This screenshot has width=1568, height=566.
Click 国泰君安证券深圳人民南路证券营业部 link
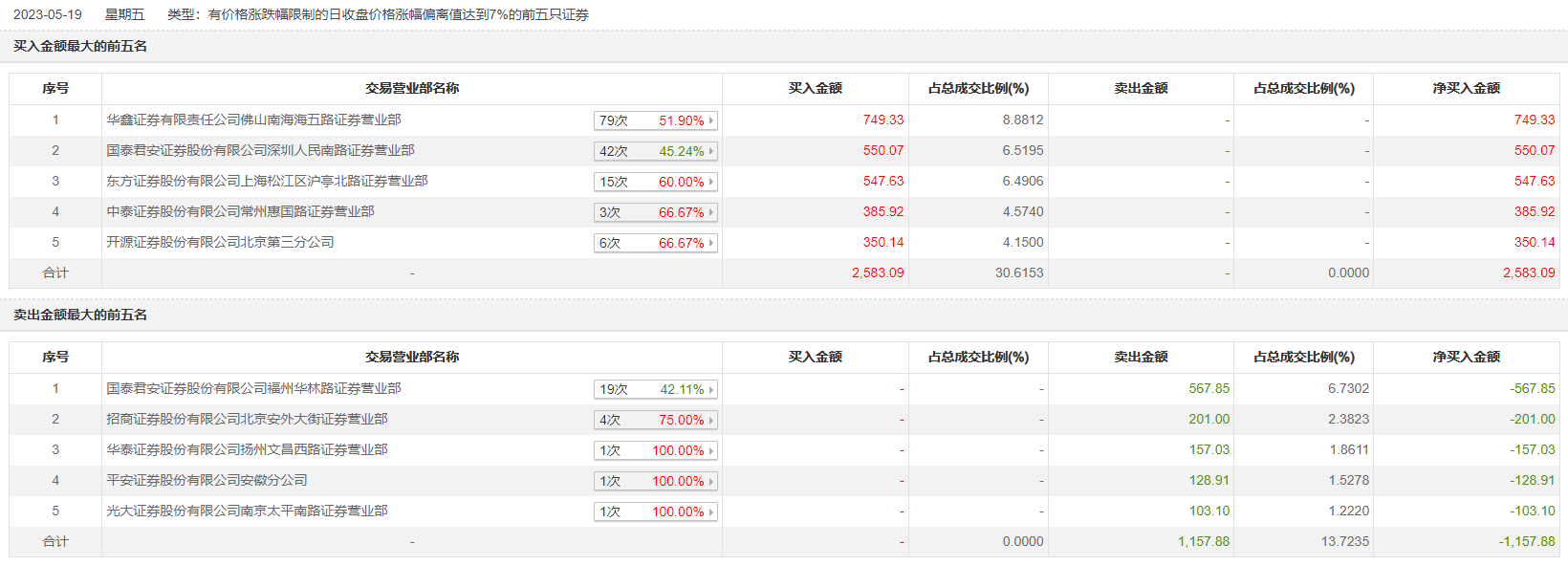click(x=260, y=150)
